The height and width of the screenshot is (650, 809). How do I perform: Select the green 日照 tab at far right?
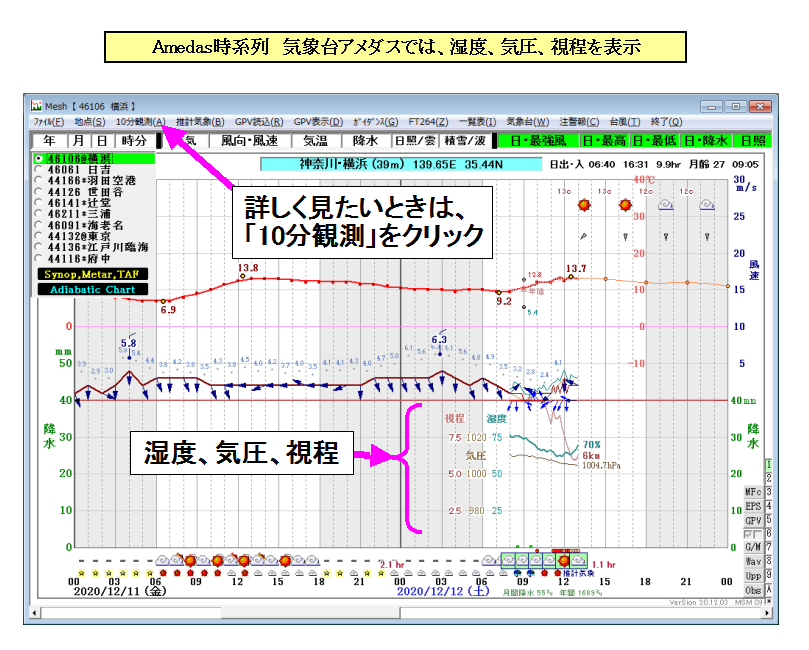coord(752,141)
